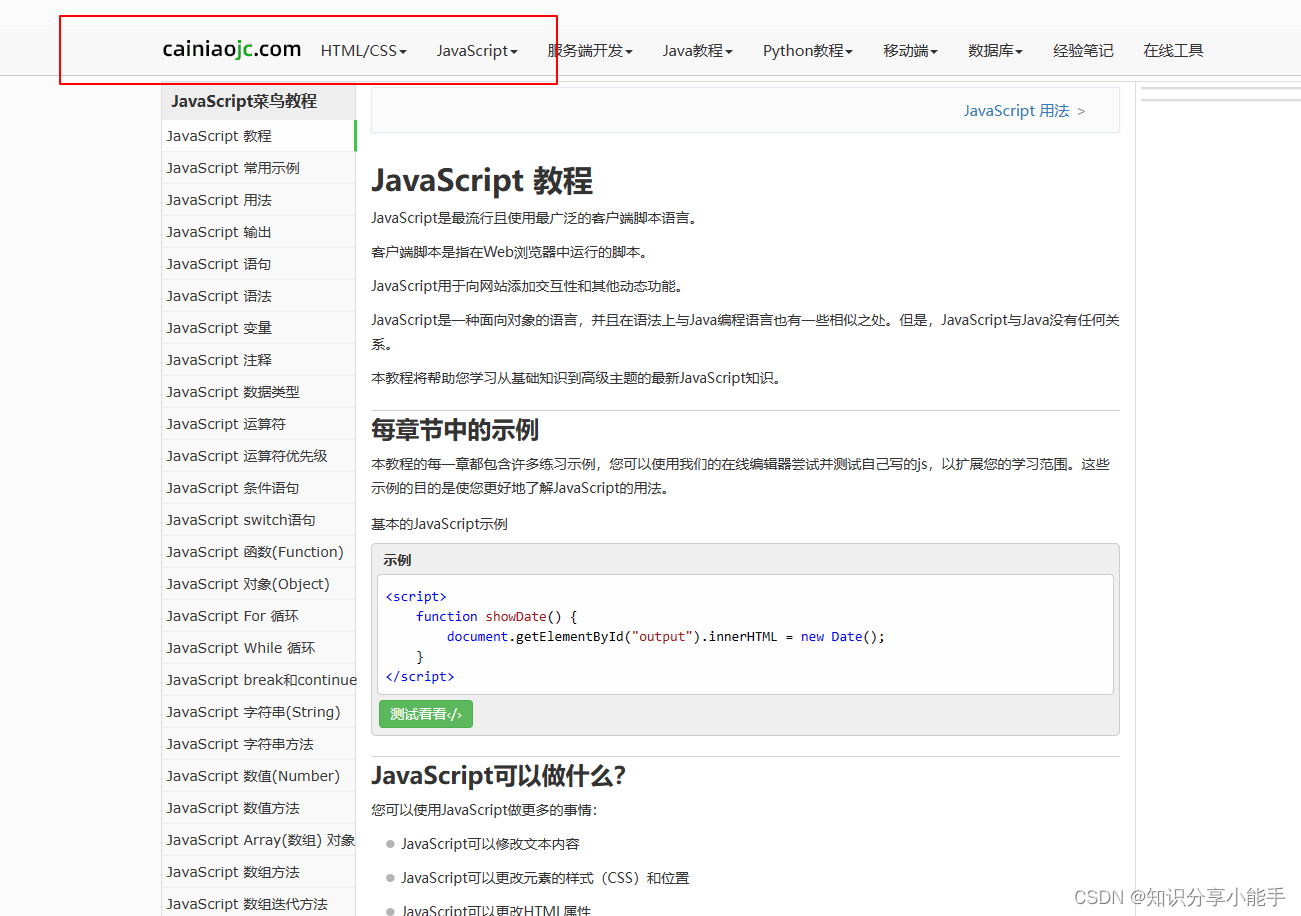The width and height of the screenshot is (1301, 916).
Task: Open the JavaScript navigation dropdown
Action: tap(477, 50)
